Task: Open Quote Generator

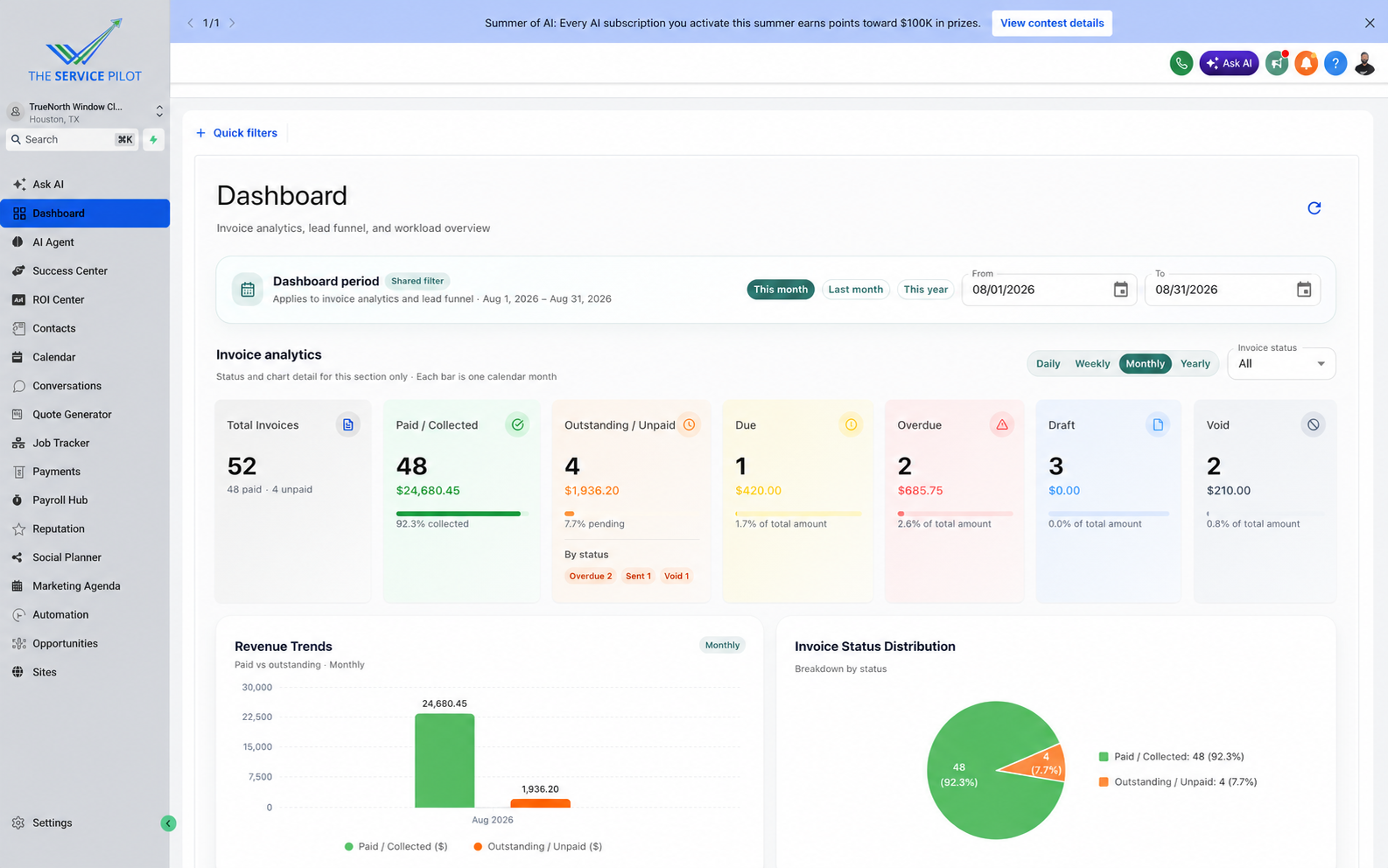Action: pyautogui.click(x=85, y=415)
